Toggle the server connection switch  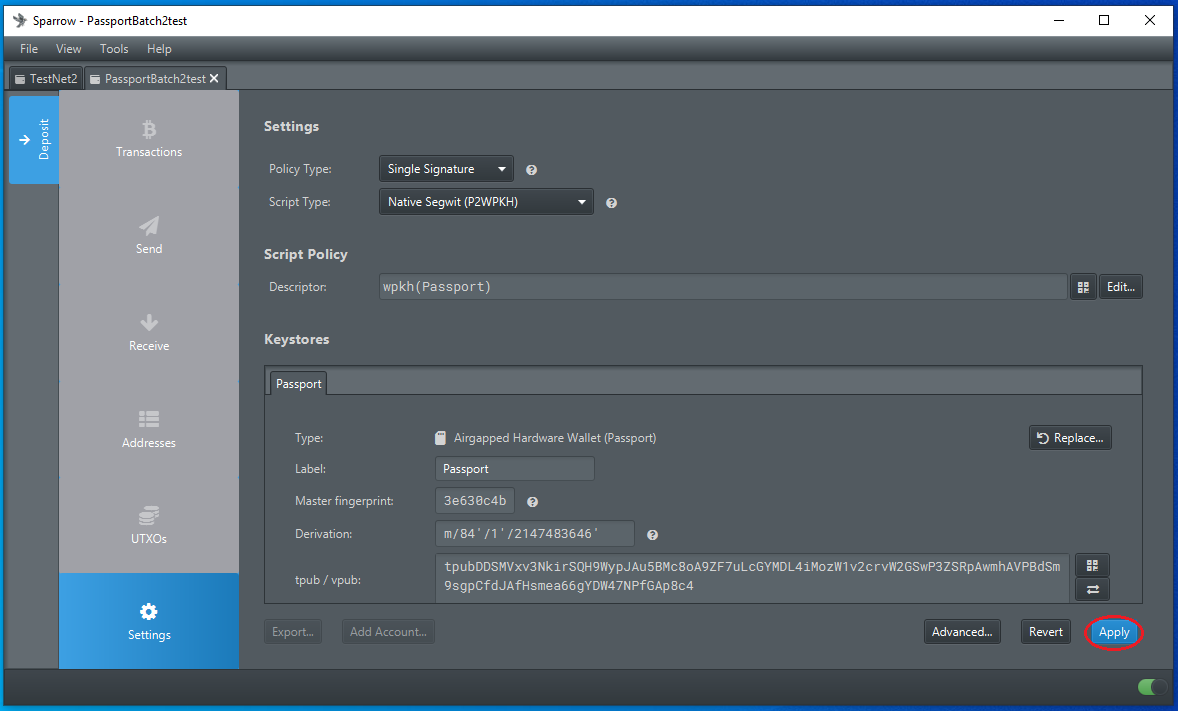tap(1152, 686)
